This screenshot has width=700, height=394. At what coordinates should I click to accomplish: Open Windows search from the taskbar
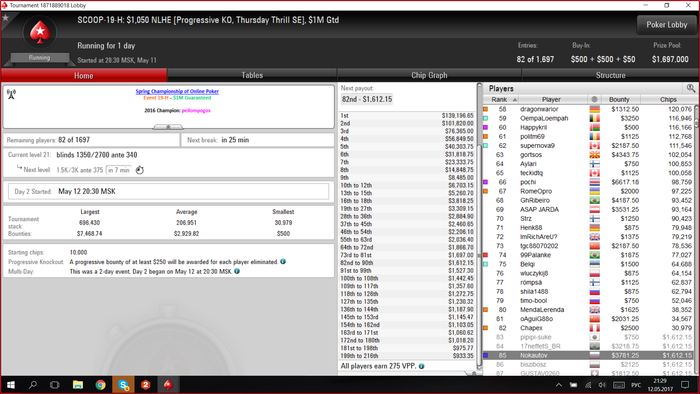[33, 385]
